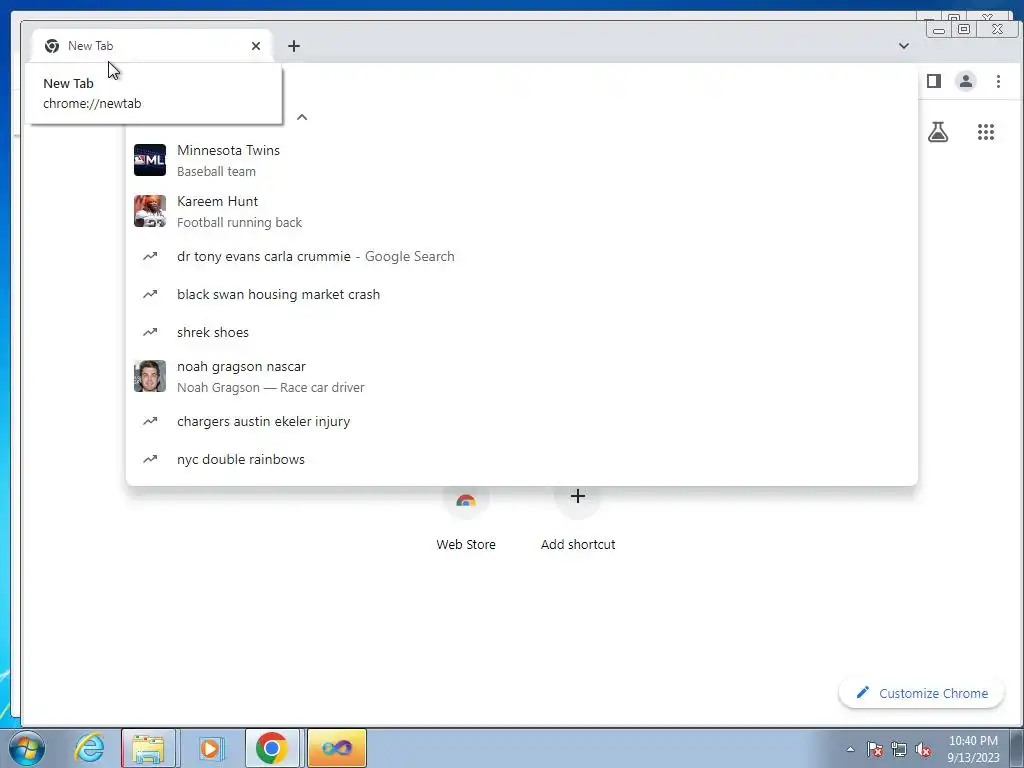This screenshot has width=1024, height=768.
Task: Choose nyc double rainbows suggestion
Action: [521, 460]
